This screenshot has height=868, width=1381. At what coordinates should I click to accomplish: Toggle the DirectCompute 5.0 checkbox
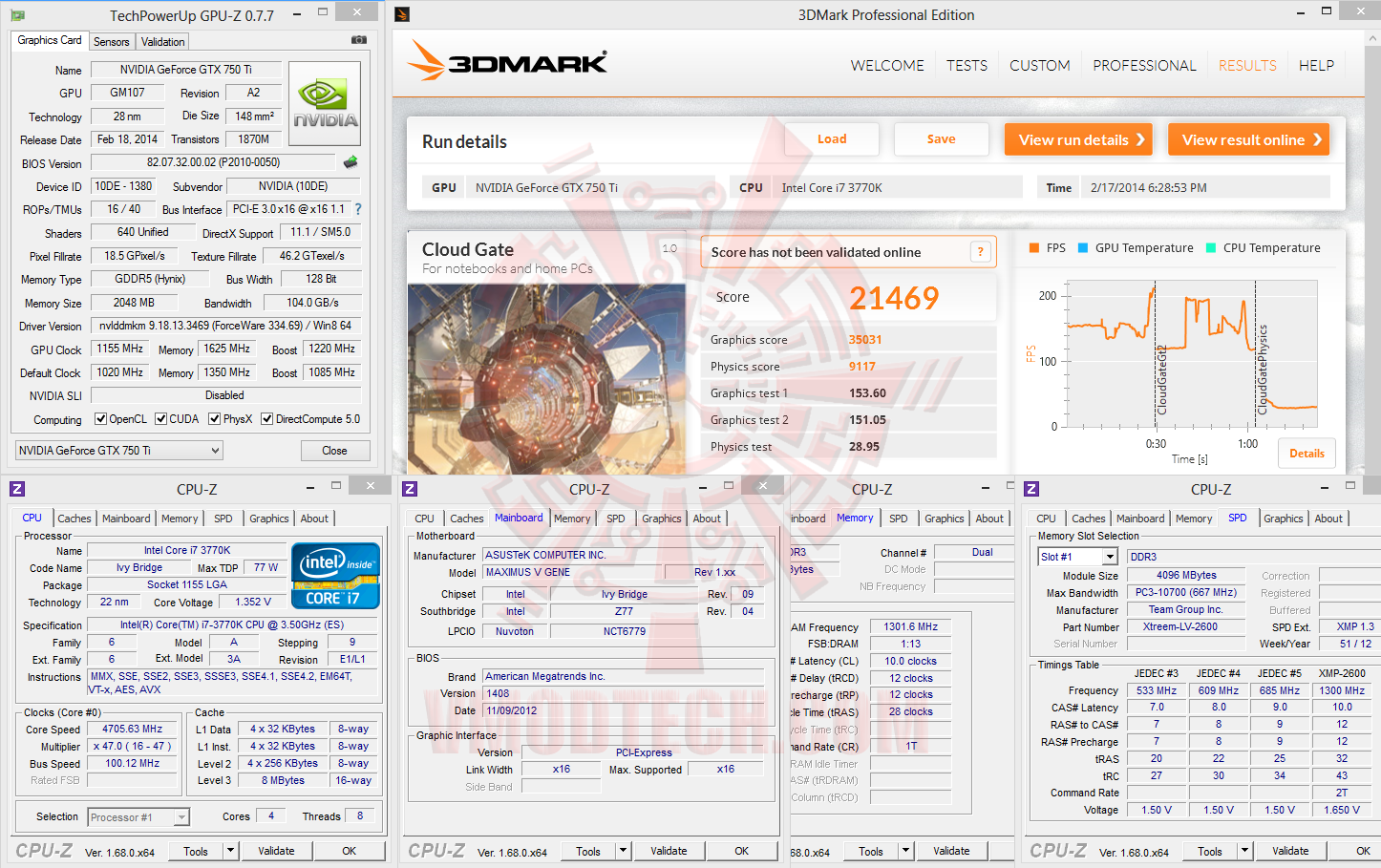[x=267, y=419]
